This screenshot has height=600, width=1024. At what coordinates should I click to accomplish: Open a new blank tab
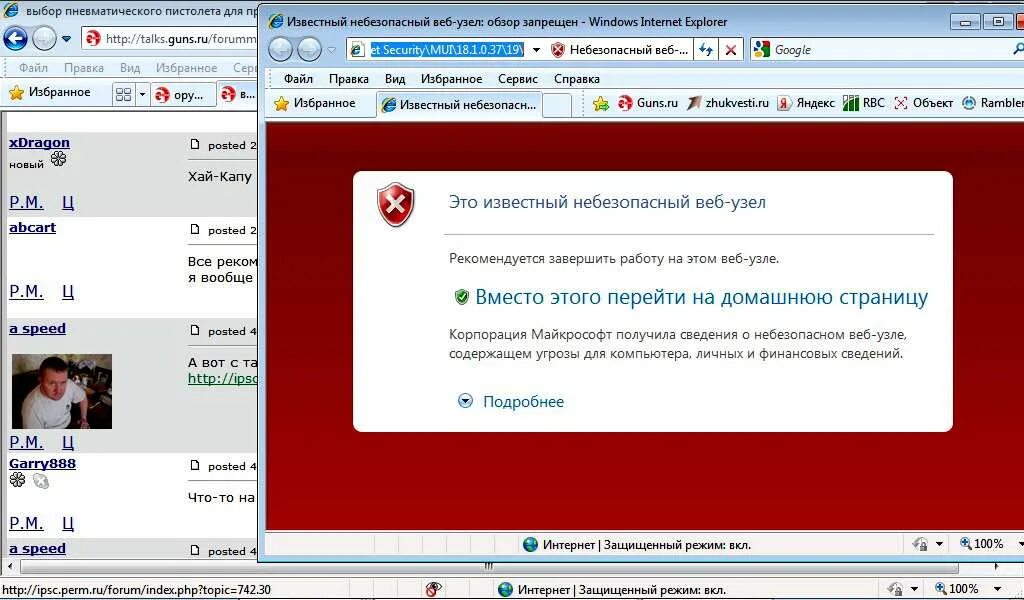pyautogui.click(x=557, y=105)
